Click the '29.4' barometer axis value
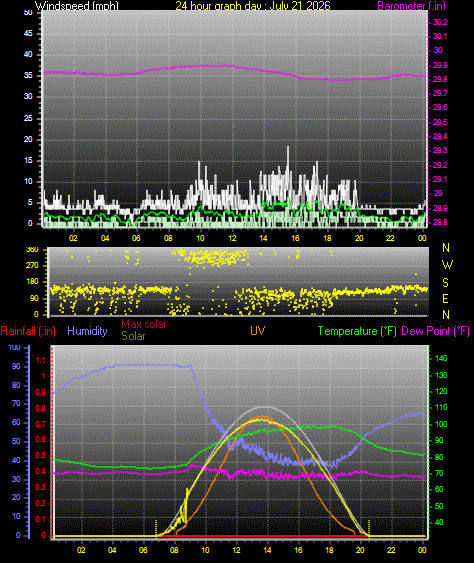 point(440,136)
